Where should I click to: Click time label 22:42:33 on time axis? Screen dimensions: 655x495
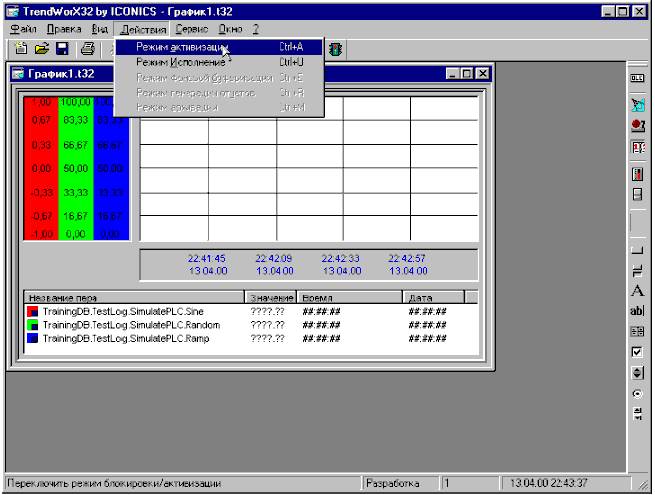coord(340,259)
